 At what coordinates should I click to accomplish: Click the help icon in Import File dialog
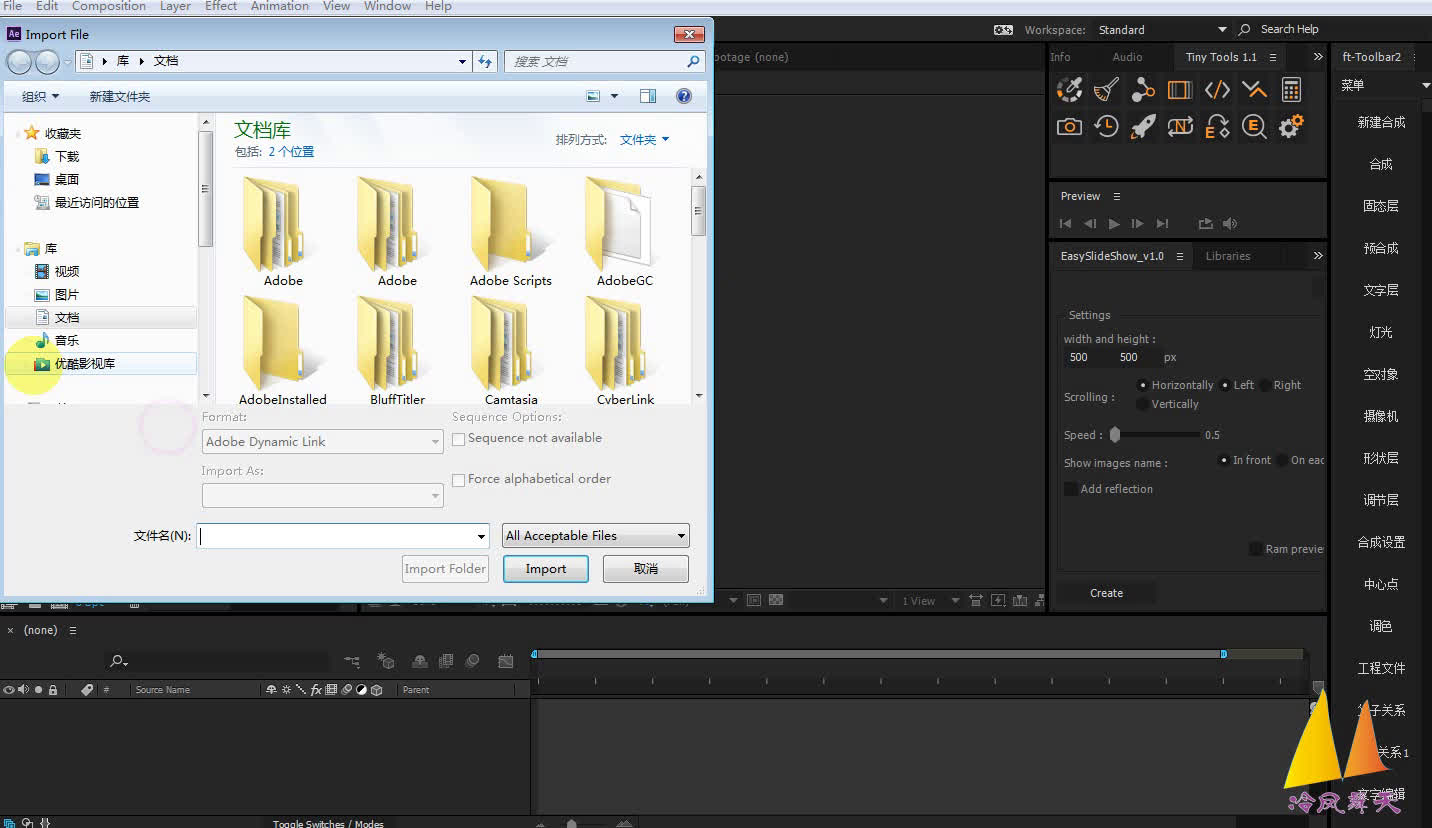click(x=684, y=96)
